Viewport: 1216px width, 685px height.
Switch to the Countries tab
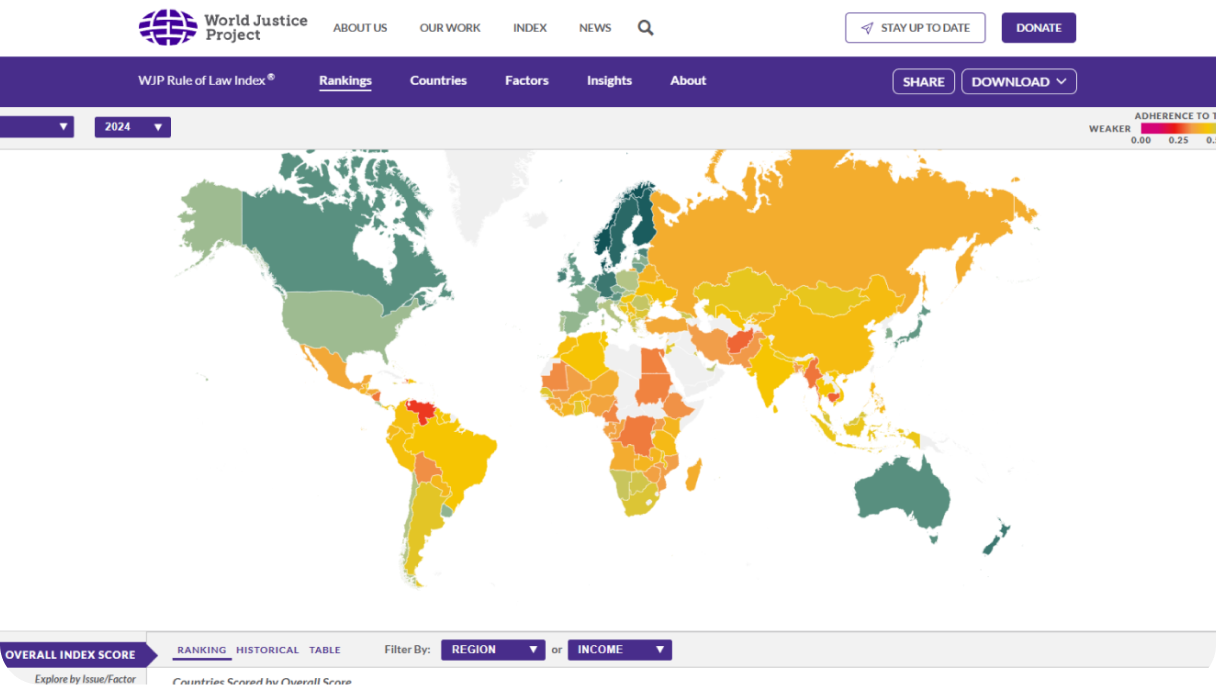(x=438, y=81)
